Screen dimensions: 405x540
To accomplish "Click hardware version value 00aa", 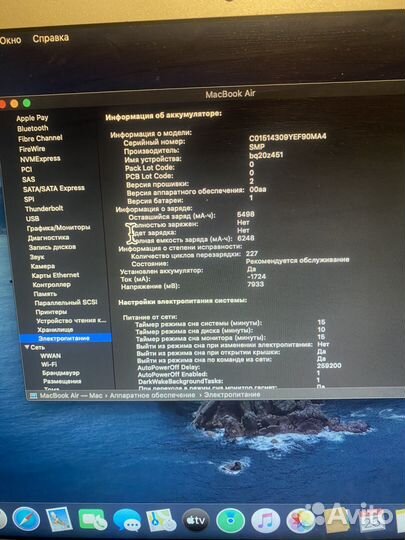I will point(258,189).
